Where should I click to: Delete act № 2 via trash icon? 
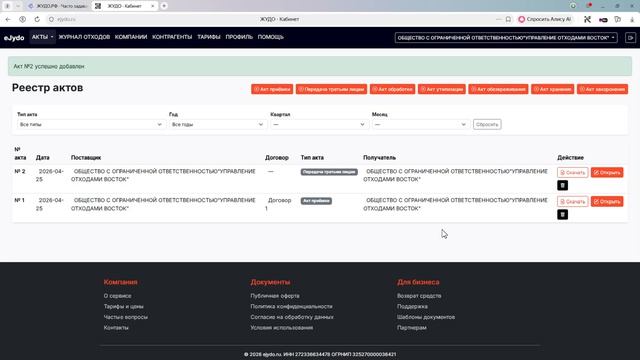(562, 185)
